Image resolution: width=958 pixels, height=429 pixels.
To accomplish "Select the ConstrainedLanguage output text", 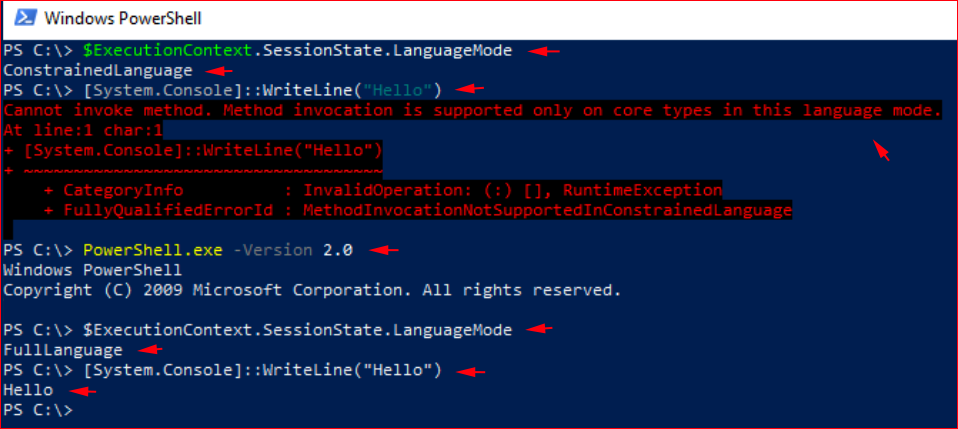I will pyautogui.click(x=98, y=70).
